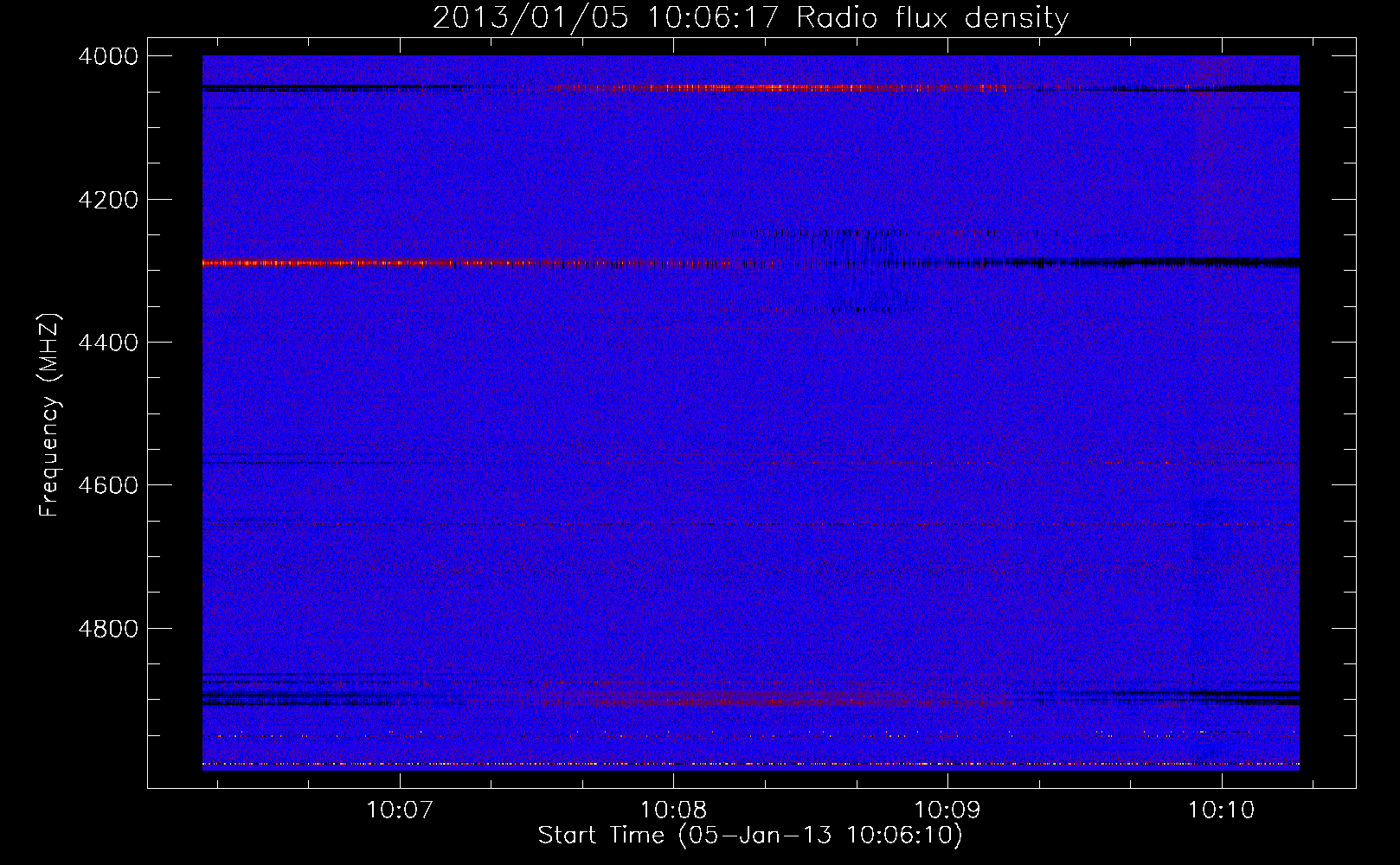
Task: Click the 10:08 time axis label
Action: 673,810
